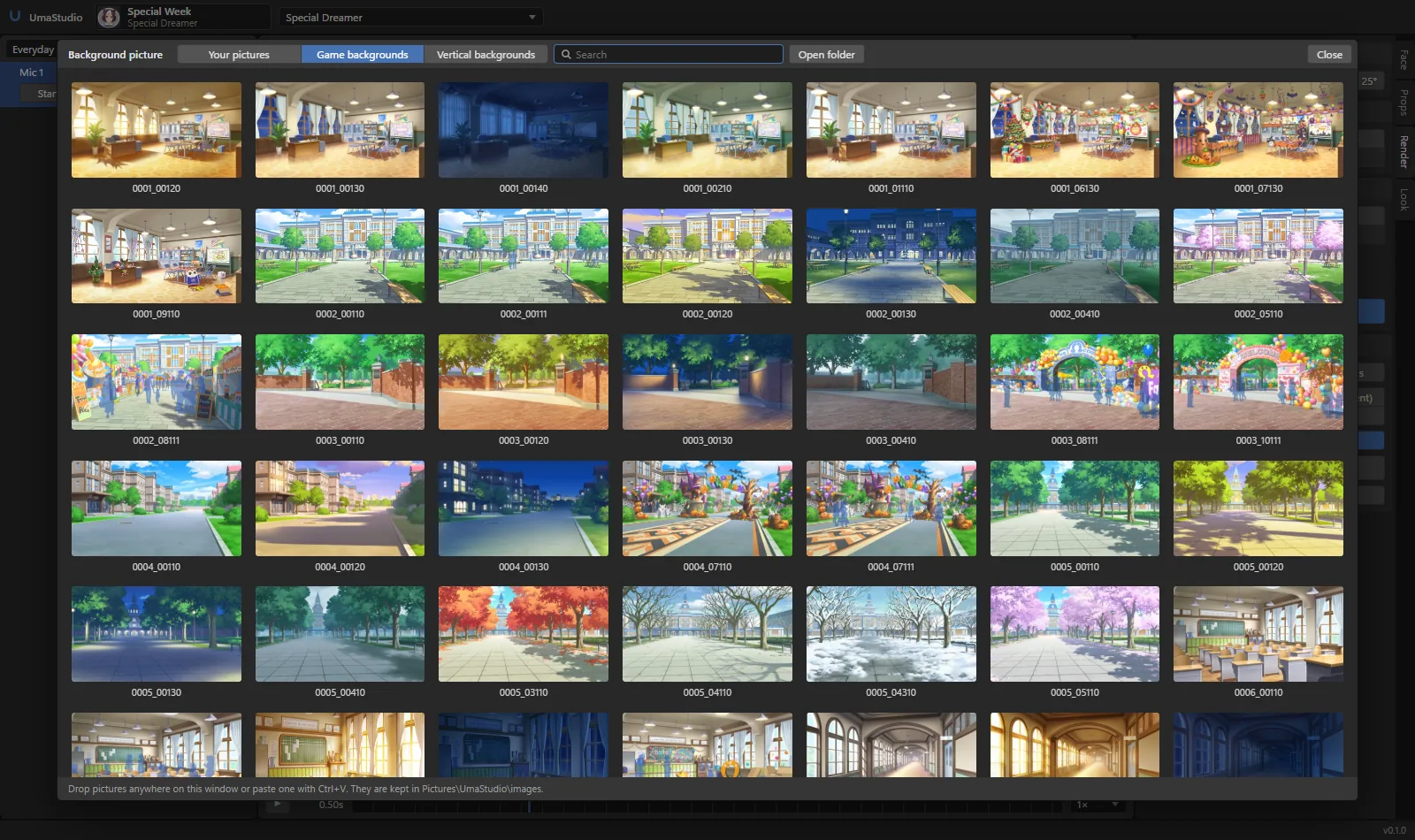
Task: Open the Render side tab
Action: 1404,151
